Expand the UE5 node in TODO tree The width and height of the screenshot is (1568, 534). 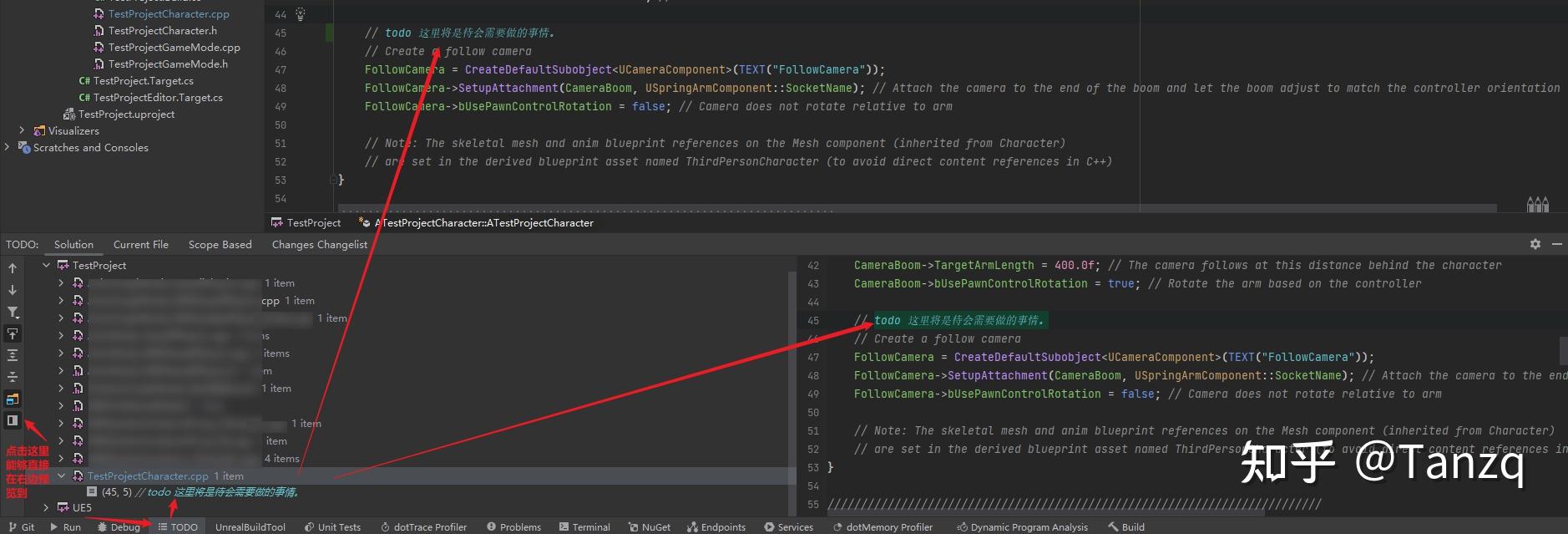click(46, 507)
